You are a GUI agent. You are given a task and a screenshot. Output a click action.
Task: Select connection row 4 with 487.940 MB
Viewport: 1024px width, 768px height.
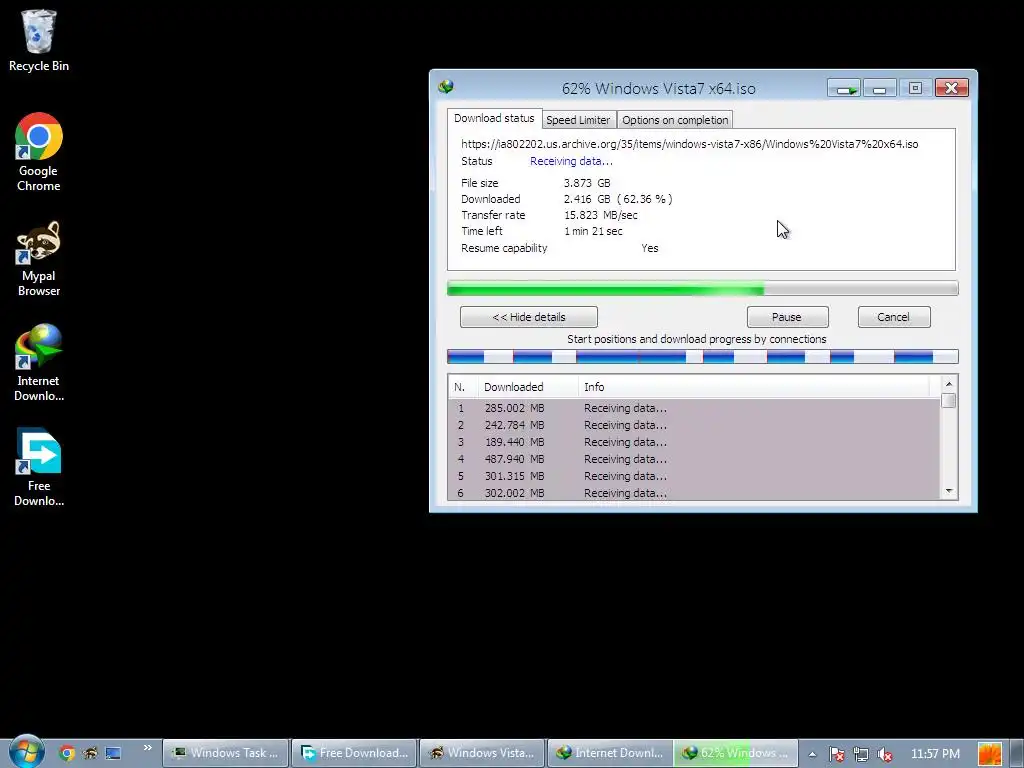(694, 459)
